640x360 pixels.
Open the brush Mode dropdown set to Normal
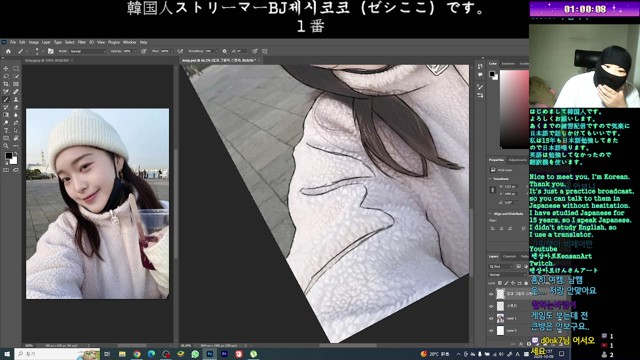(x=88, y=51)
